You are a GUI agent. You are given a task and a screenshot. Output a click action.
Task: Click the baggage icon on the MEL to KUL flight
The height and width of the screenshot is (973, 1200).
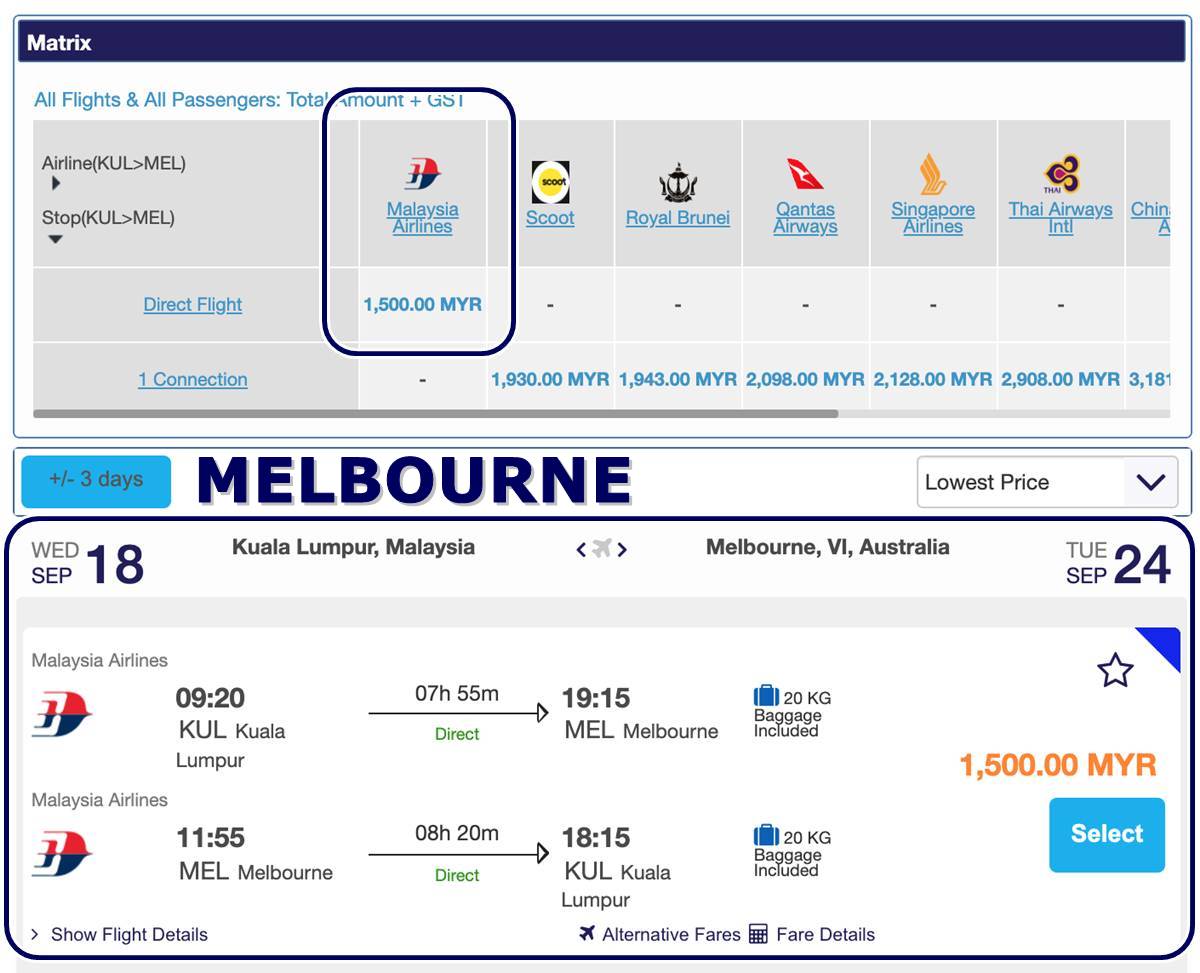point(766,836)
